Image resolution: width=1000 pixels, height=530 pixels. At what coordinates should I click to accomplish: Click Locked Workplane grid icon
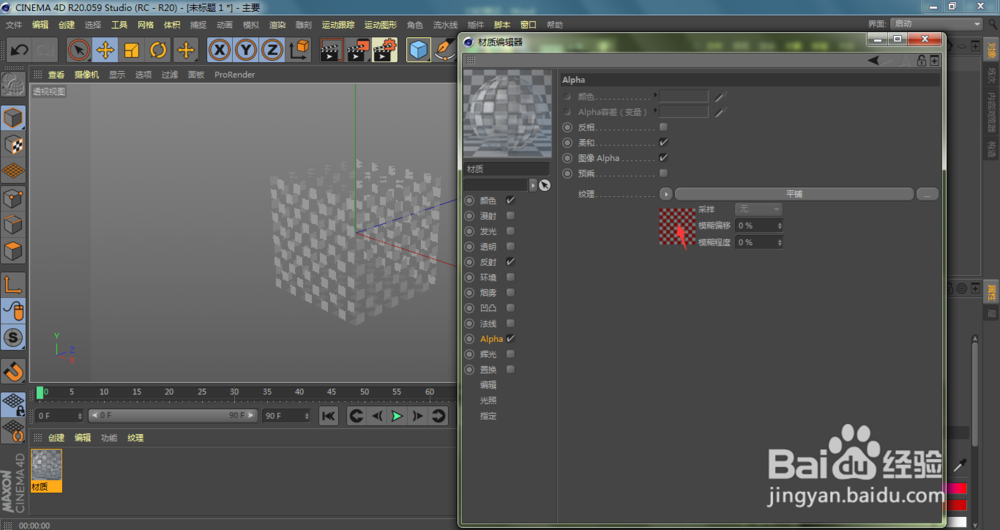coord(13,403)
